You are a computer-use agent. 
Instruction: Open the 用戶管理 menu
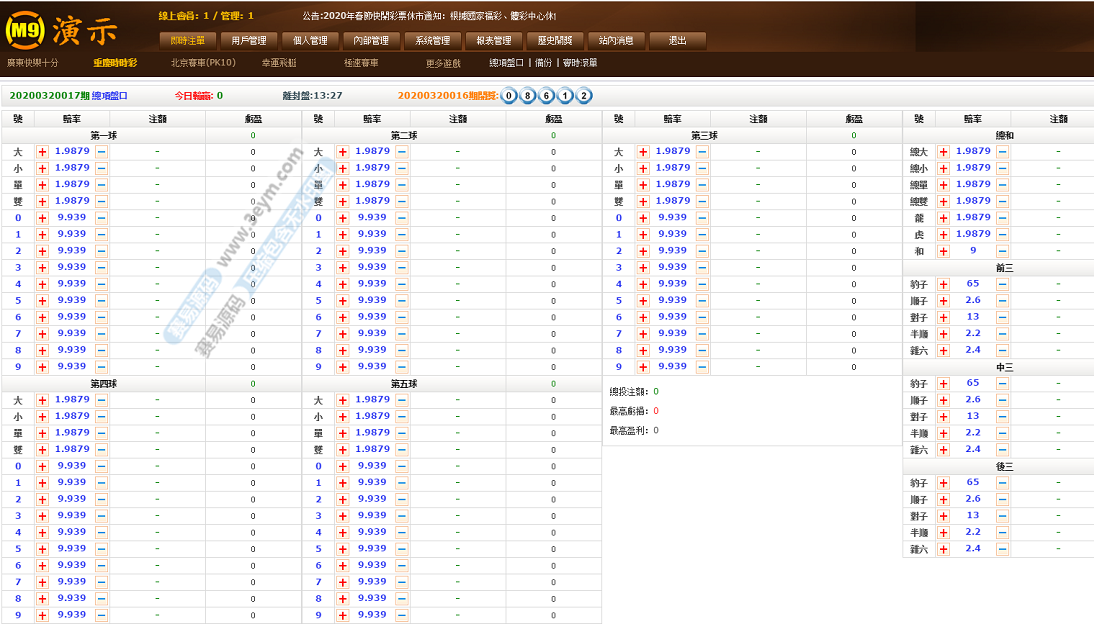click(x=248, y=41)
